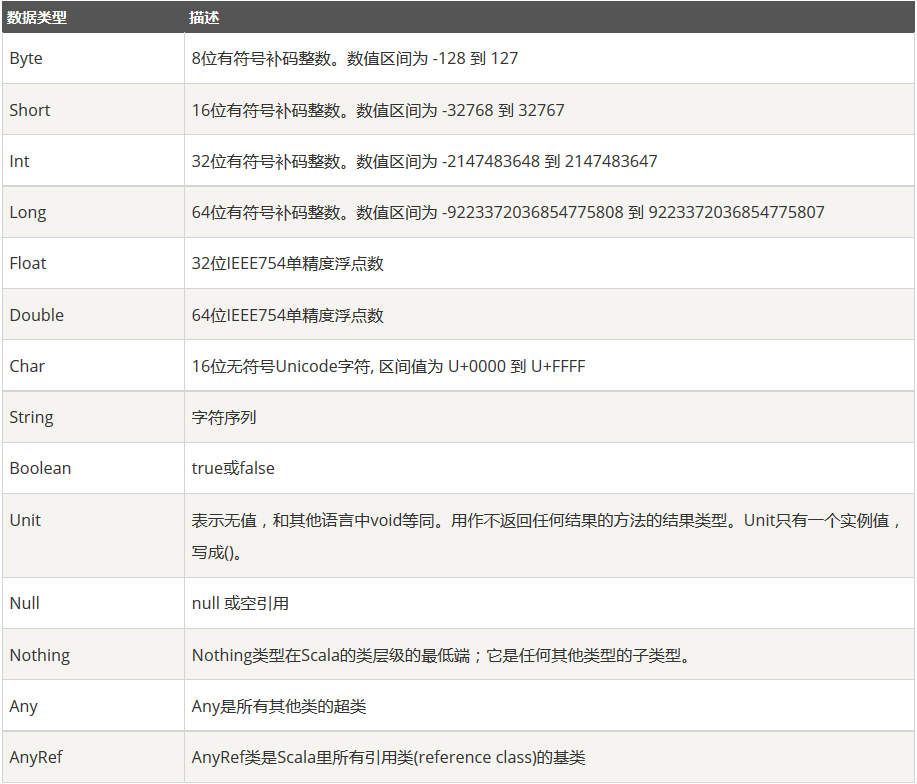Select the Nothing type cell
The height and width of the screenshot is (784, 917).
(94, 654)
